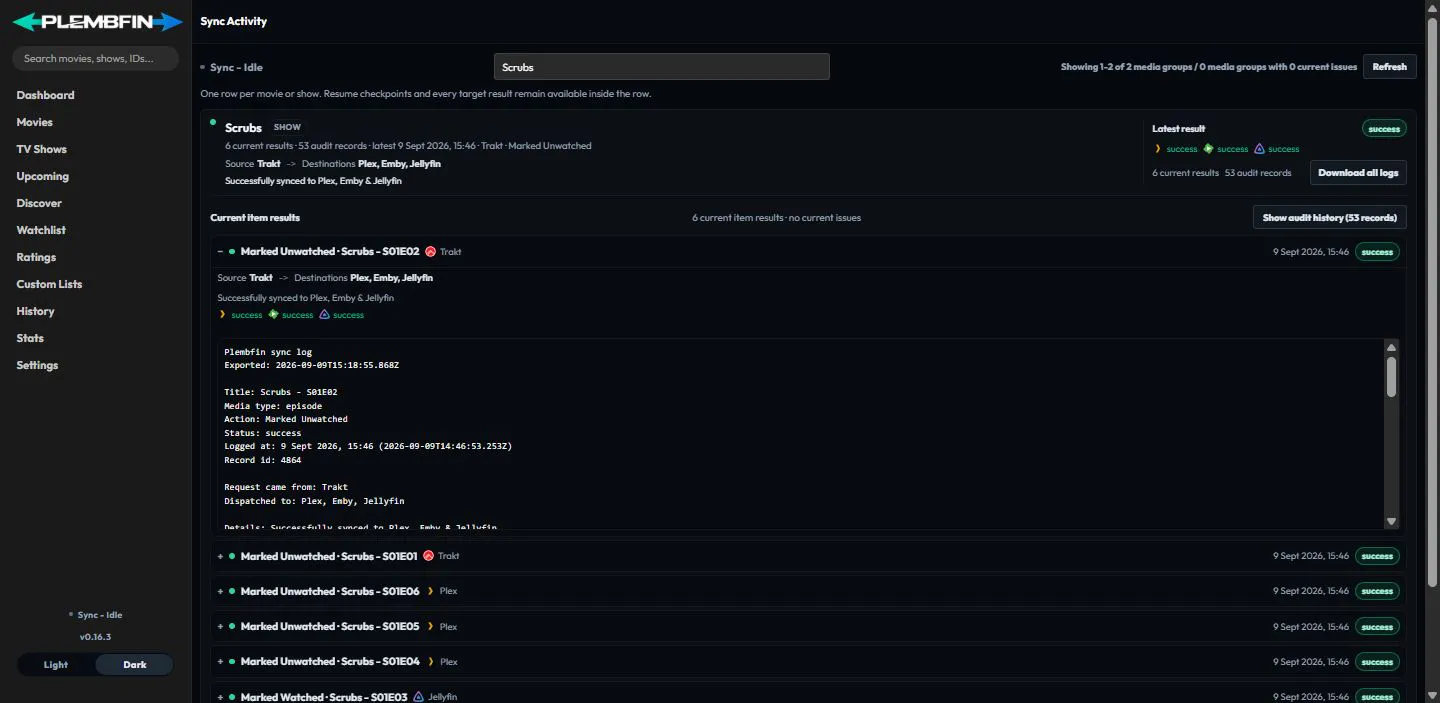The width and height of the screenshot is (1440, 703).
Task: Click the Current item results heading
Action: pyautogui.click(x=255, y=217)
